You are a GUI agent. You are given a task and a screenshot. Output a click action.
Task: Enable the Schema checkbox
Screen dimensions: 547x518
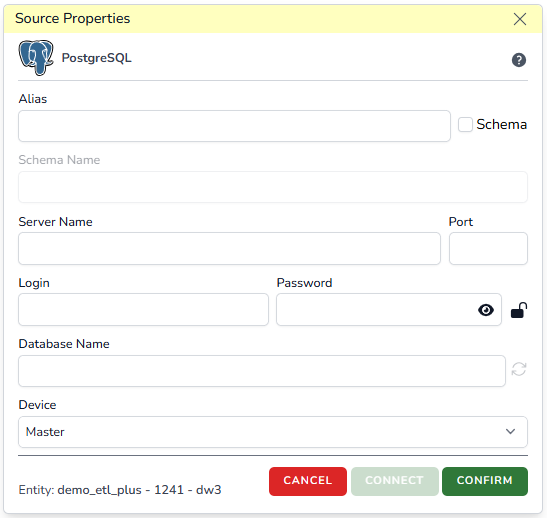465,125
